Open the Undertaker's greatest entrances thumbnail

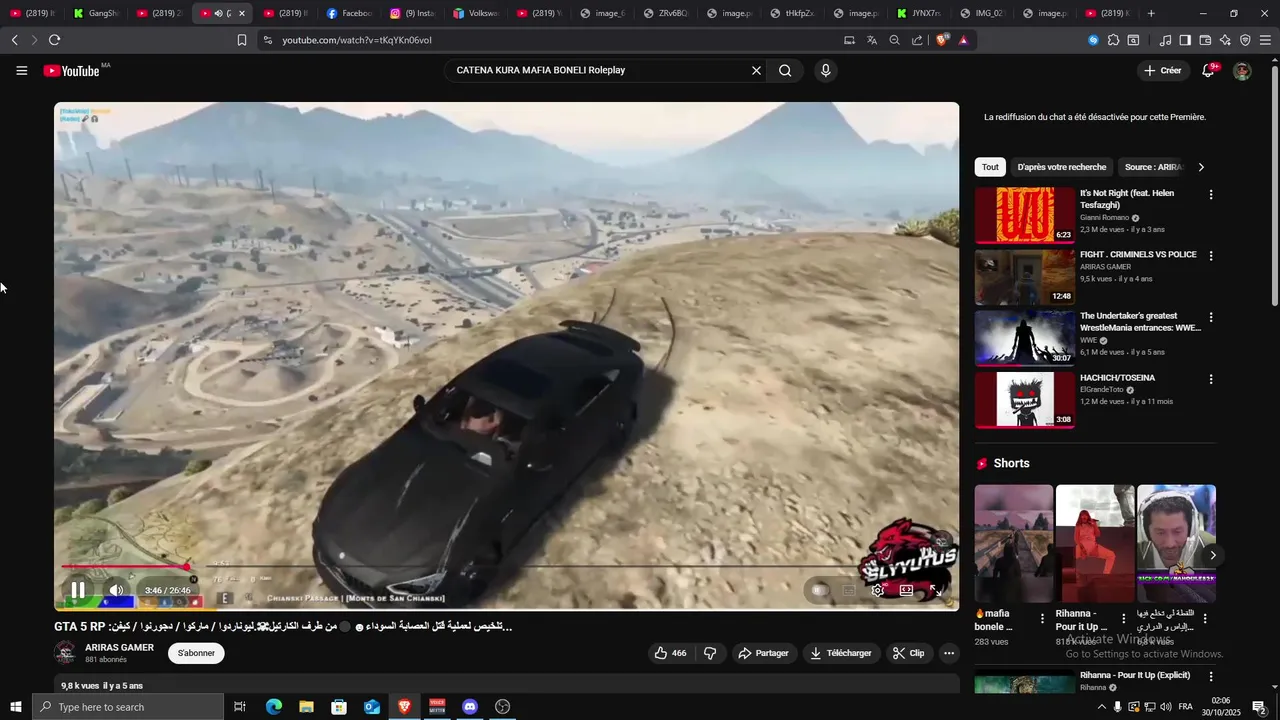coord(1025,338)
